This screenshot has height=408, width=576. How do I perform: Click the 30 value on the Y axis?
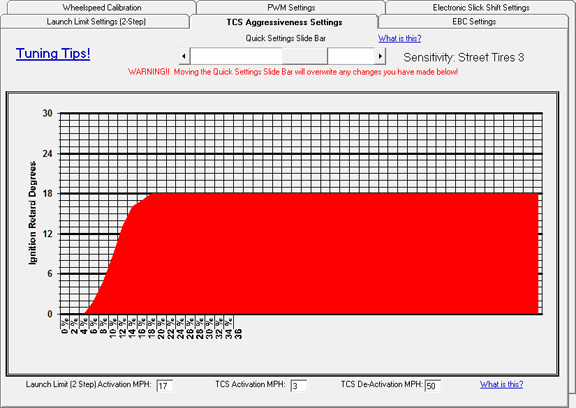(47, 113)
